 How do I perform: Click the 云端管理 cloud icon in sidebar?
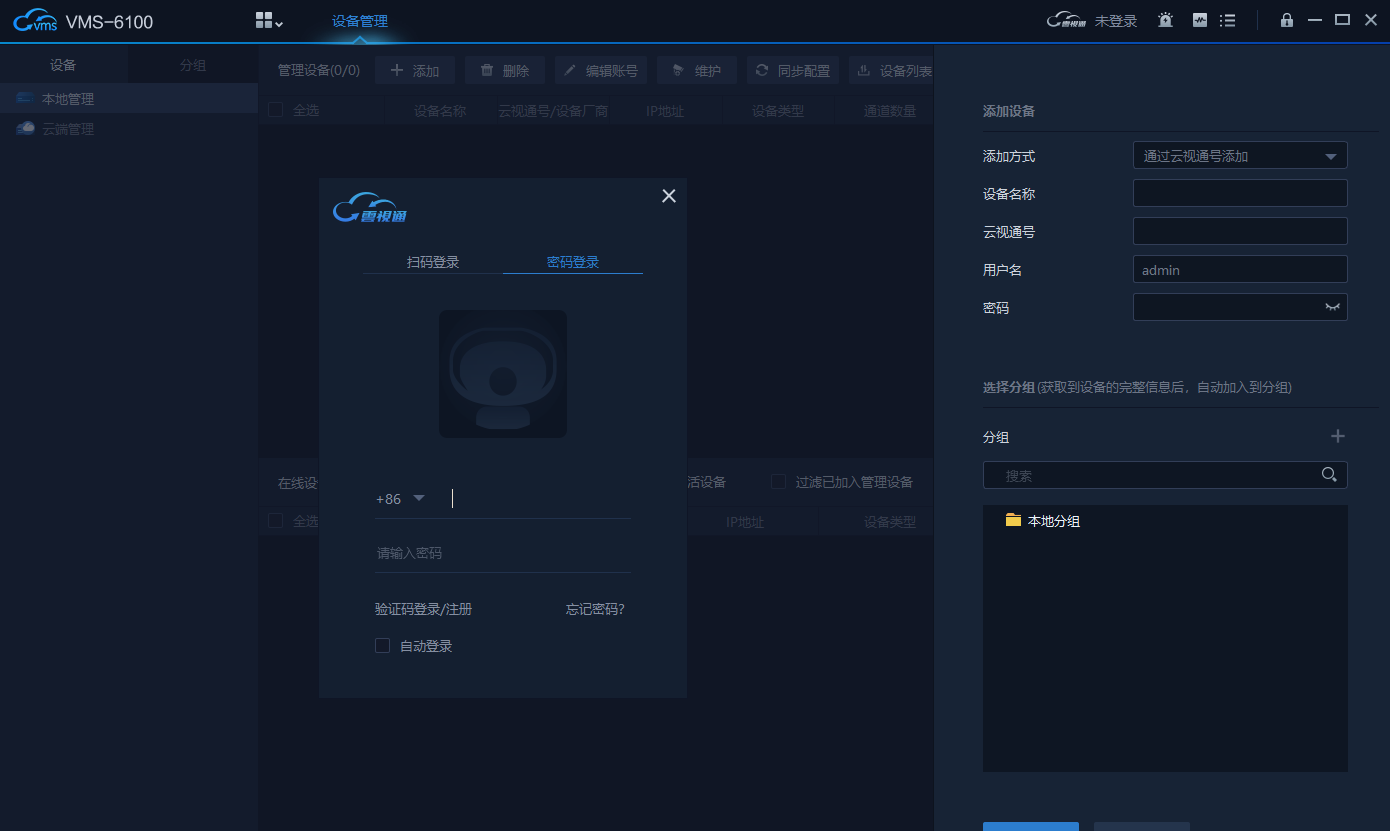point(26,128)
